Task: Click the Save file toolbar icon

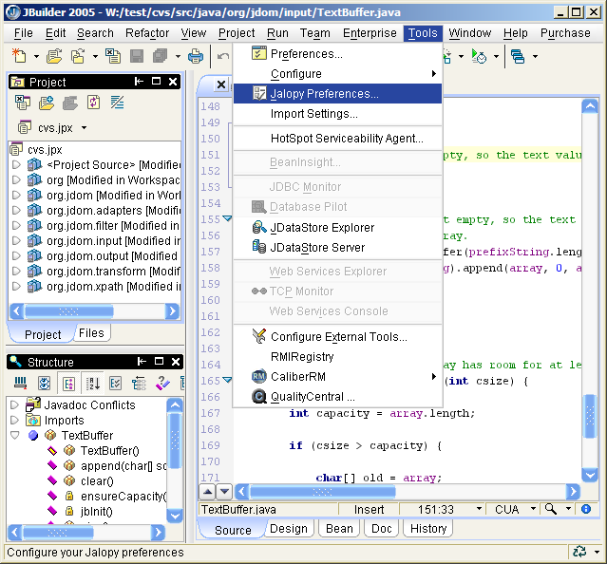Action: click(136, 56)
